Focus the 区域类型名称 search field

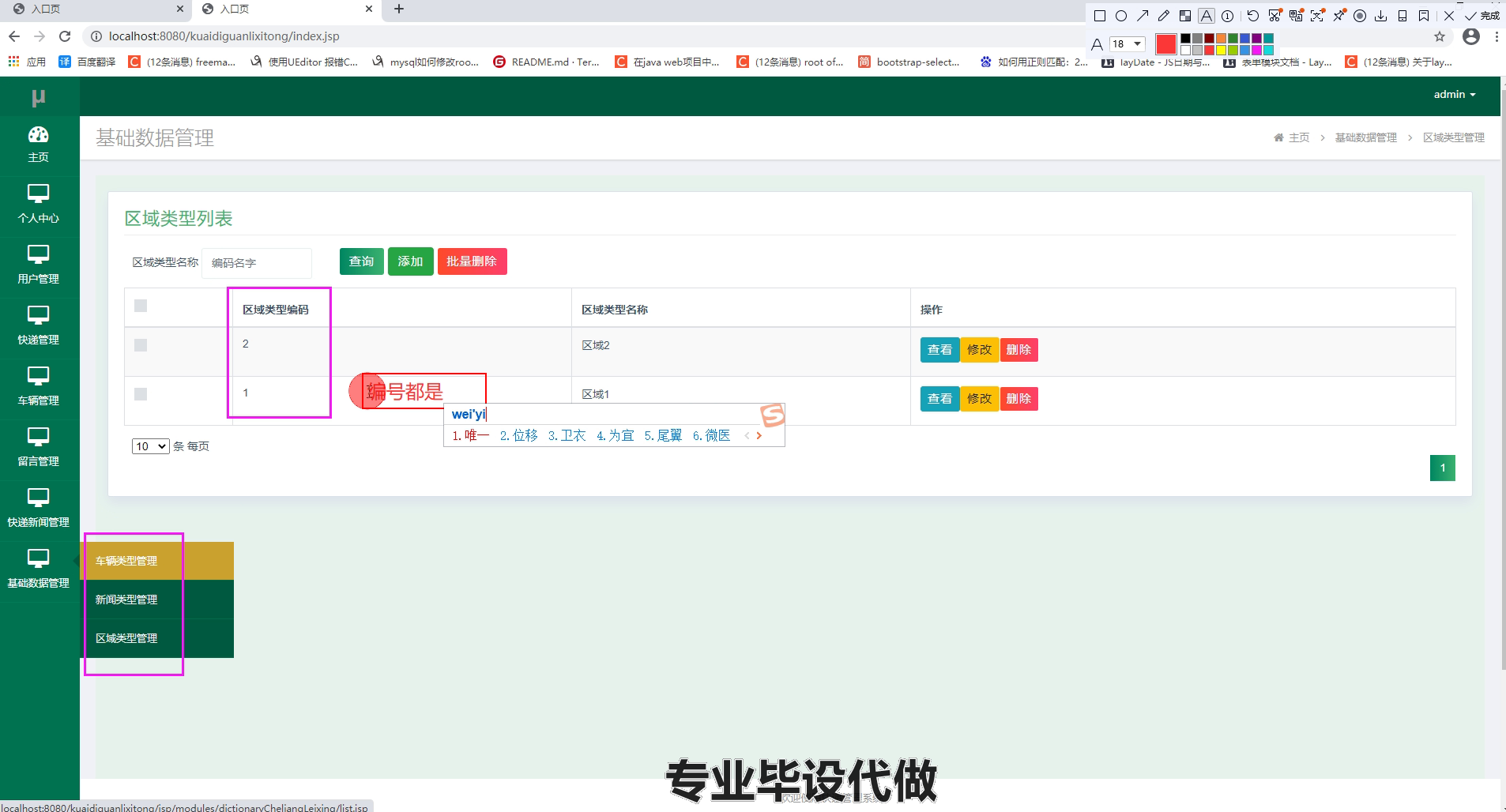257,263
